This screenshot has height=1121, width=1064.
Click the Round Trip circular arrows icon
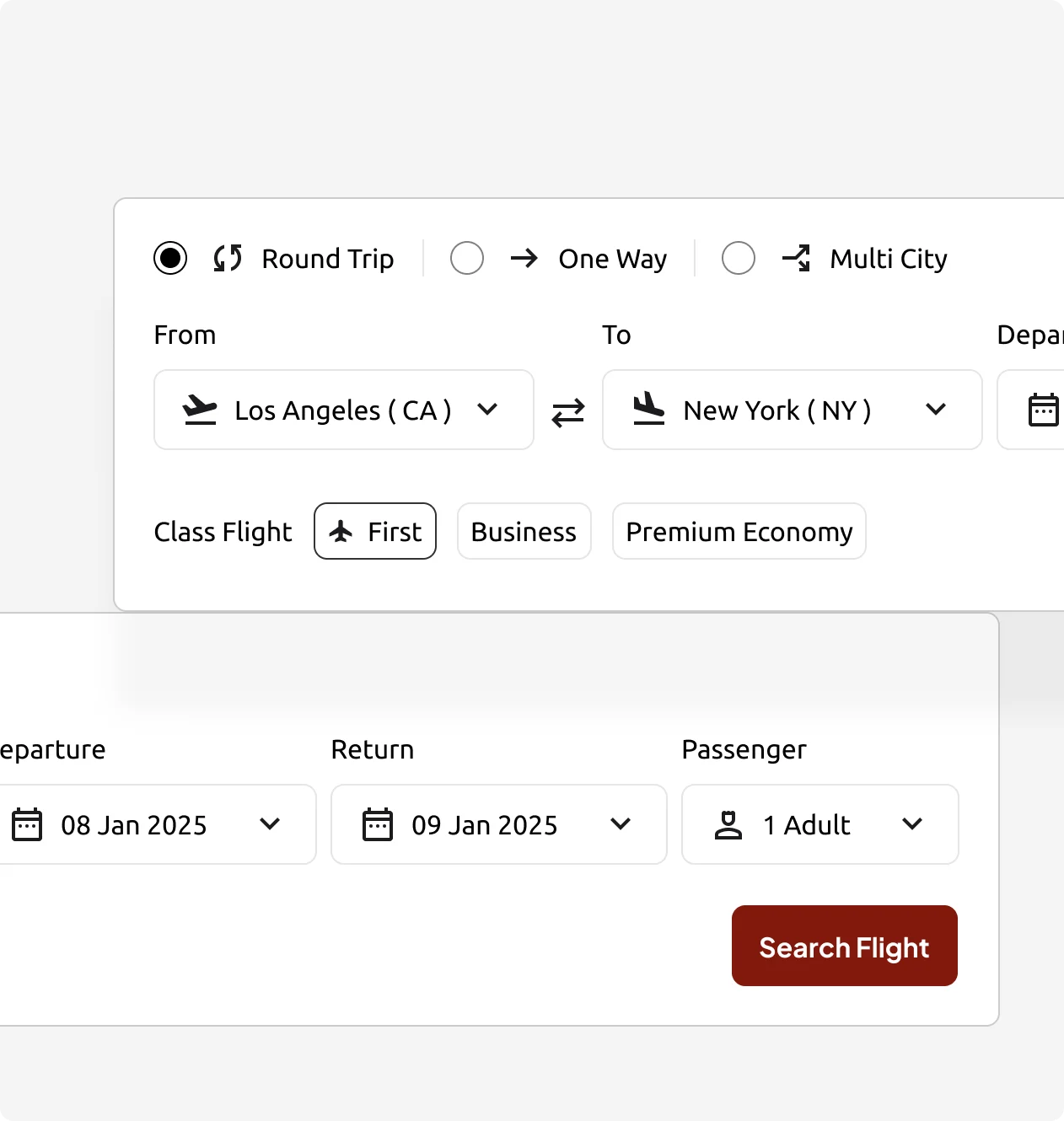228,258
